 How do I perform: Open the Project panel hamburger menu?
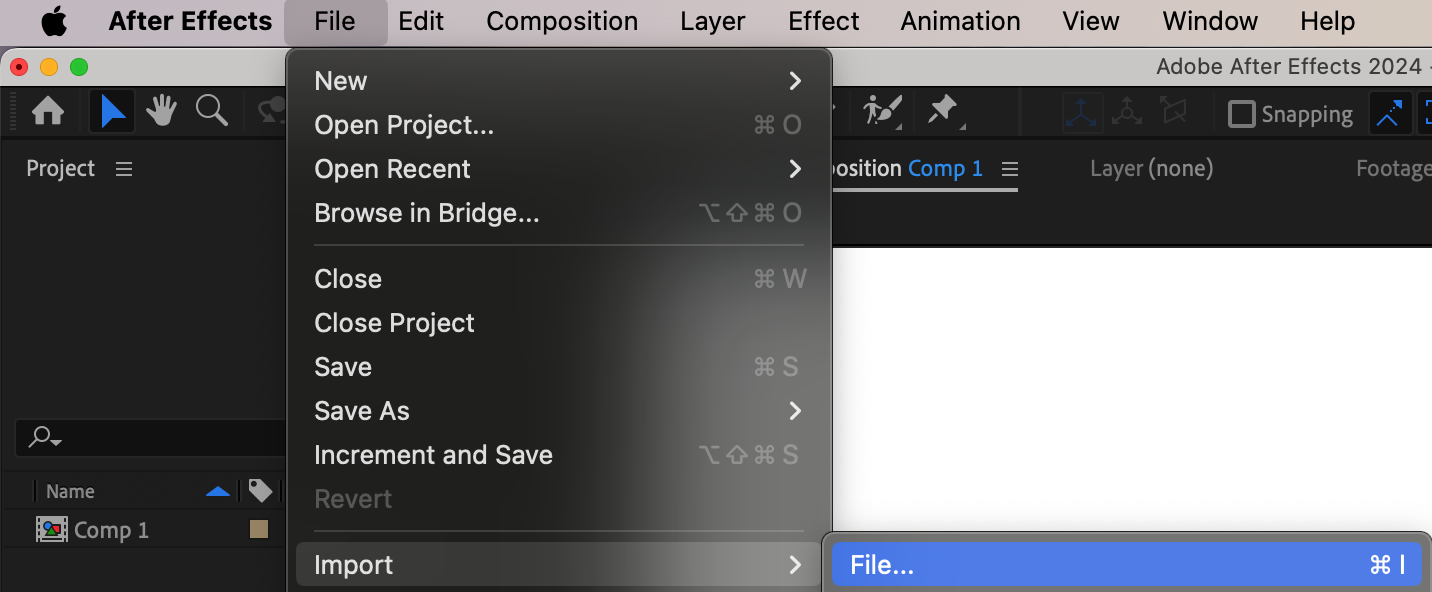(x=124, y=169)
